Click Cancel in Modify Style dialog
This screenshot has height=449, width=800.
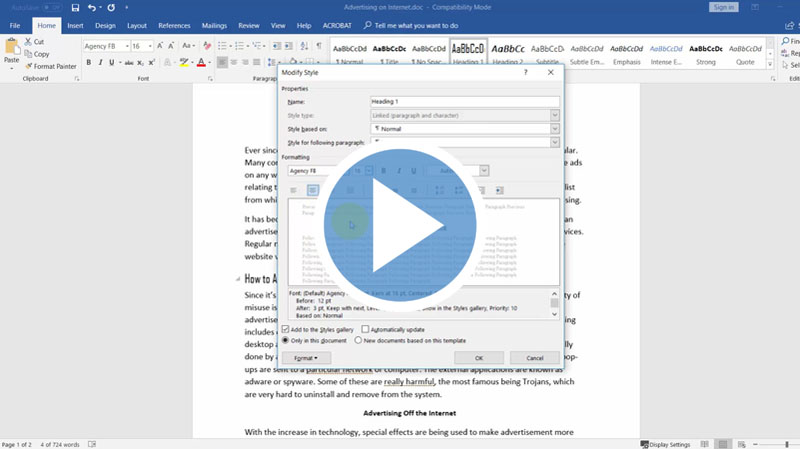[x=534, y=357]
